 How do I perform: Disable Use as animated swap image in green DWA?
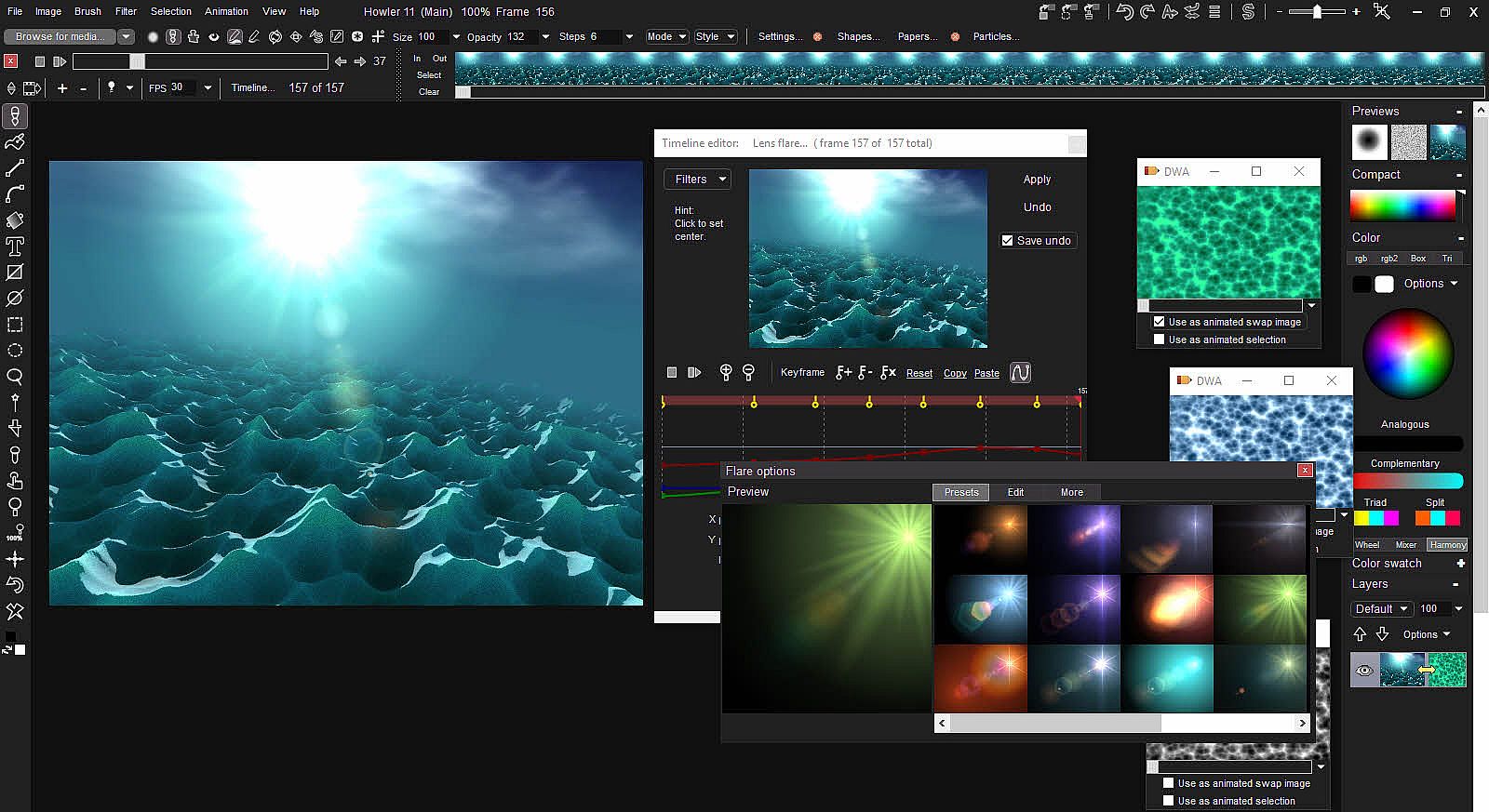[x=1159, y=322]
